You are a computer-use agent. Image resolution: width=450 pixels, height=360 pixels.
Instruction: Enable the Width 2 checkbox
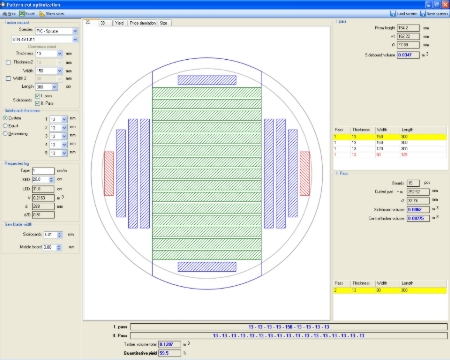tap(8, 79)
